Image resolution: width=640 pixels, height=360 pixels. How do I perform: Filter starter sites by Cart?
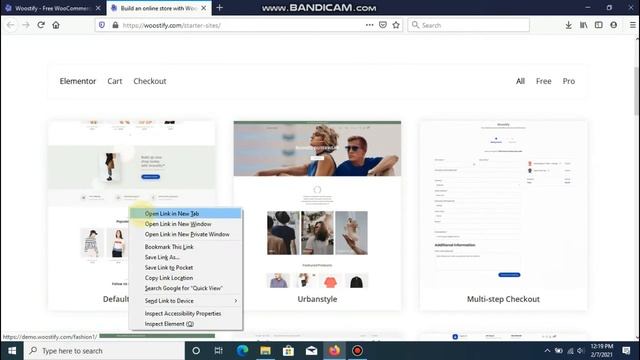tap(115, 81)
